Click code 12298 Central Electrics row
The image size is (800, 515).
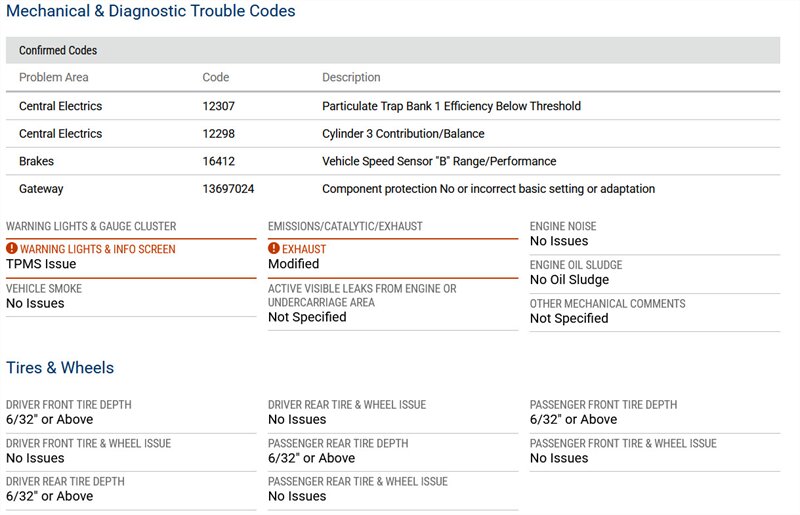click(x=218, y=133)
